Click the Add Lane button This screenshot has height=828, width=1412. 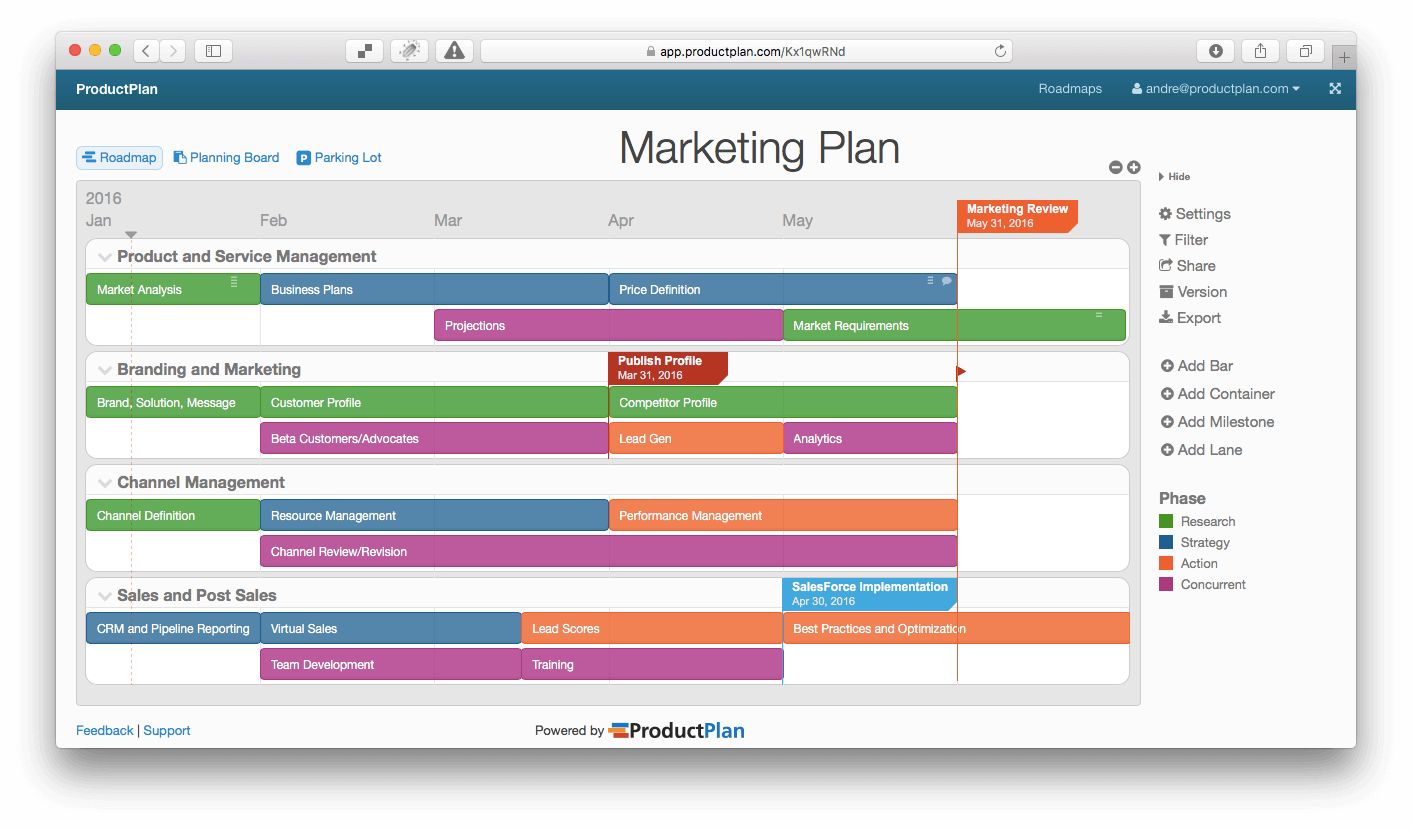(x=1209, y=450)
